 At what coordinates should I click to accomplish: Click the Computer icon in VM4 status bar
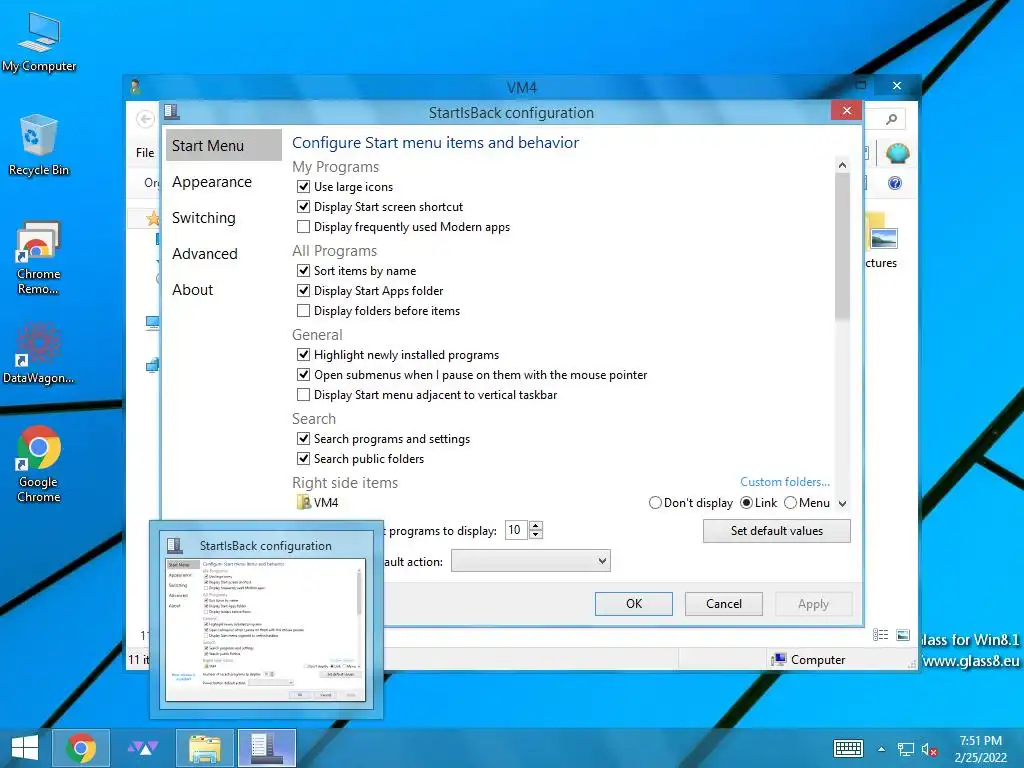pos(778,660)
